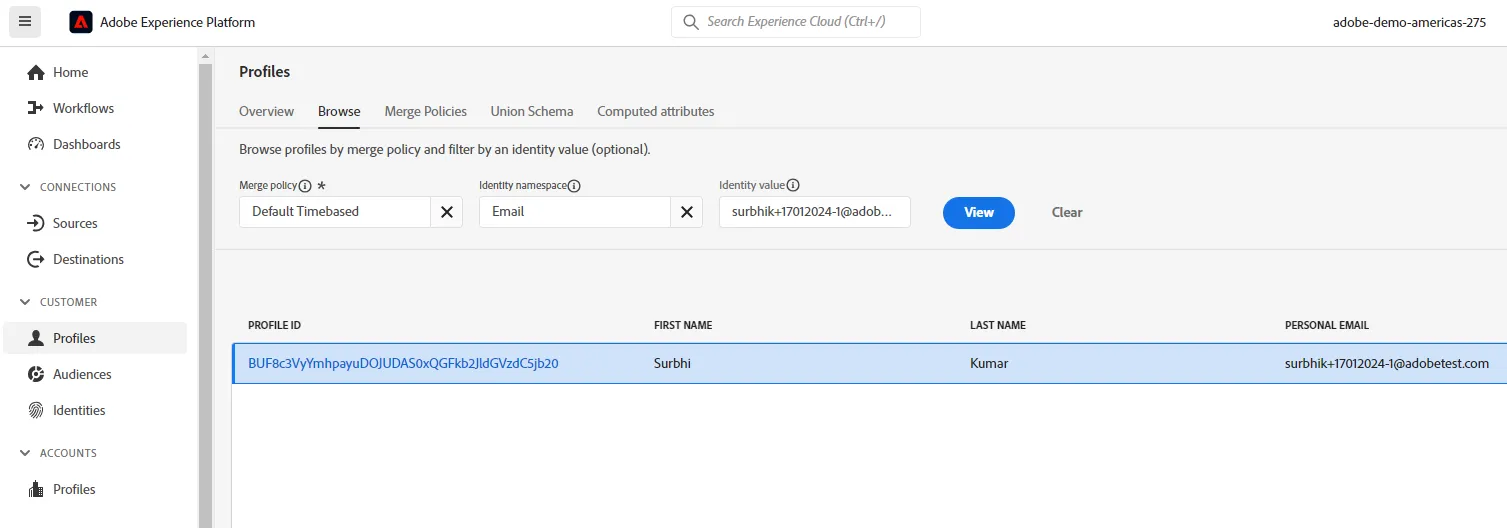Open the Merge policy combo box
This screenshot has width=1507, height=528.
coord(335,212)
